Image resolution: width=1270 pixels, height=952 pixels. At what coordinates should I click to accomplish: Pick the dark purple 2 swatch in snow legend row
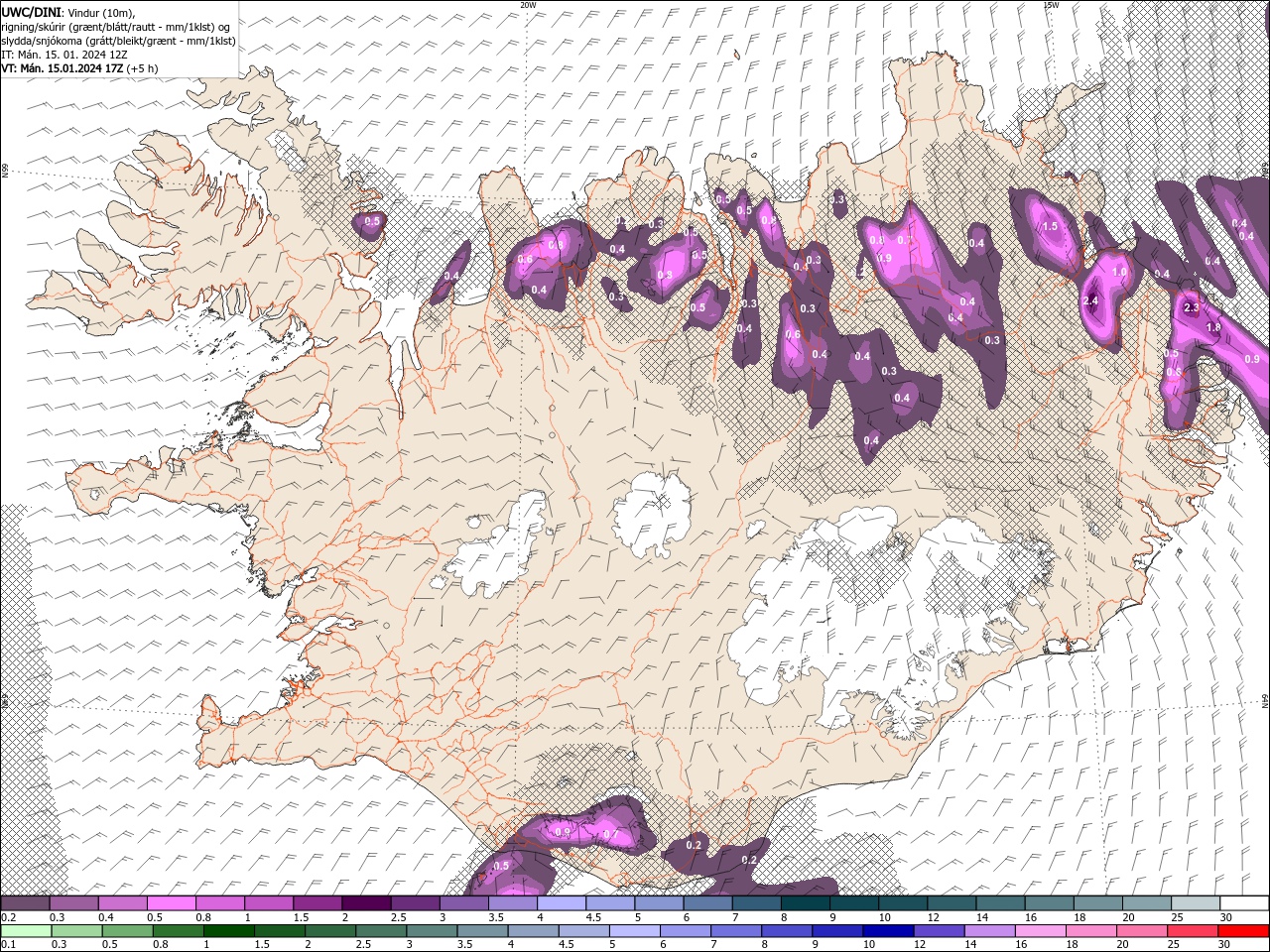point(365,903)
